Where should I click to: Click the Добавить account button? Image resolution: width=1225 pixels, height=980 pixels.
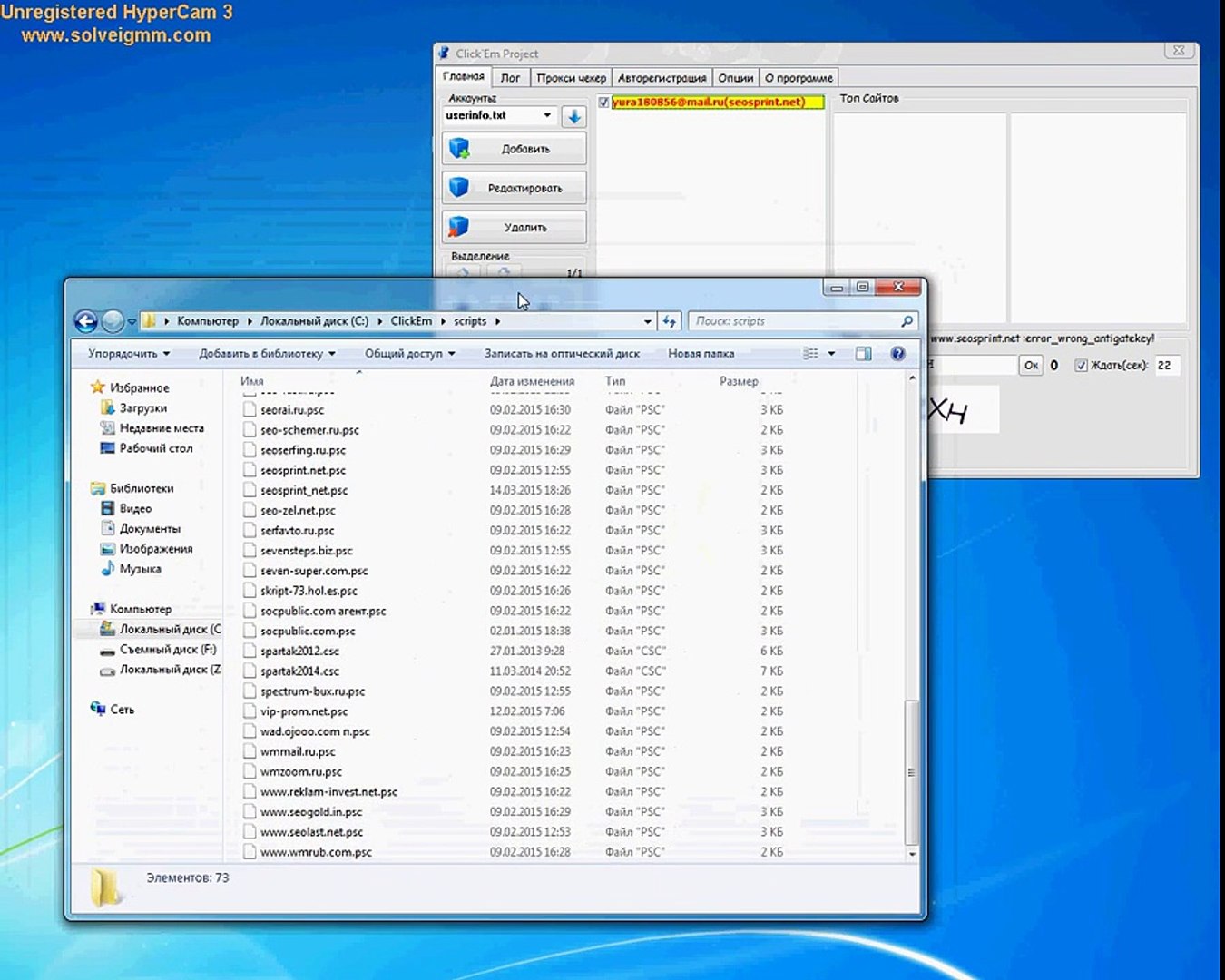click(514, 148)
